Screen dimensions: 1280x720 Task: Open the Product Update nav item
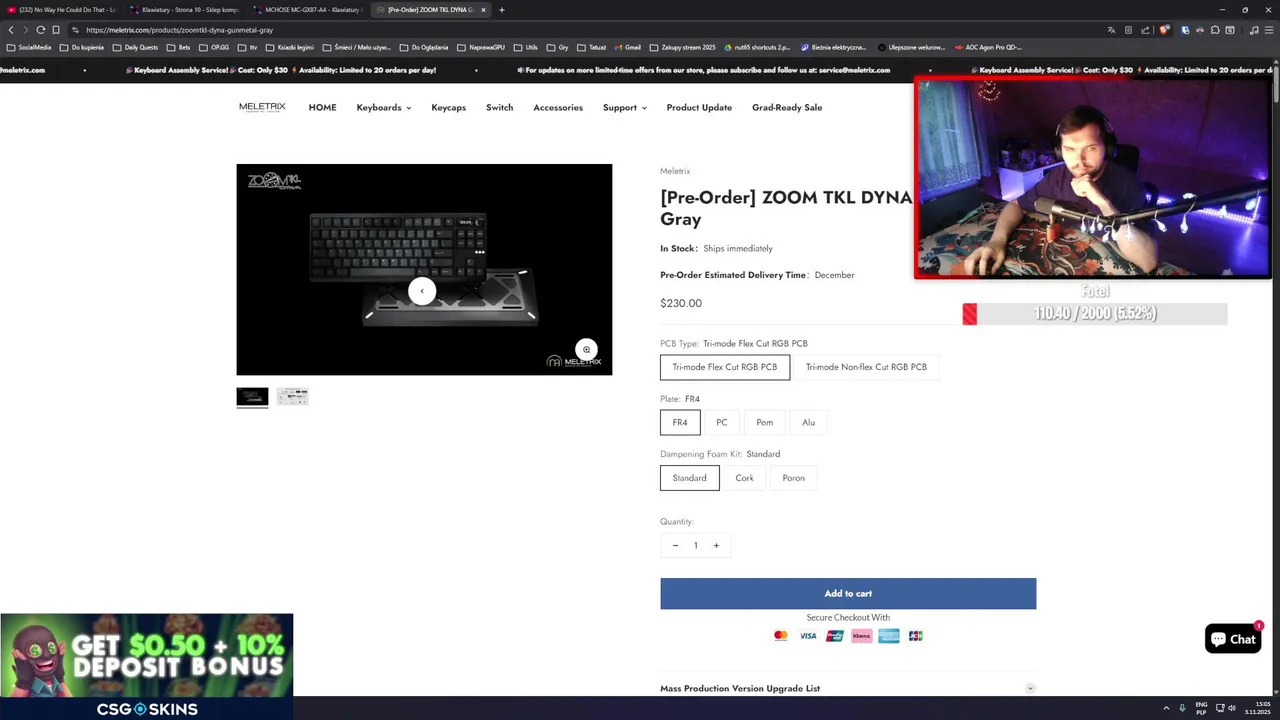[699, 107]
